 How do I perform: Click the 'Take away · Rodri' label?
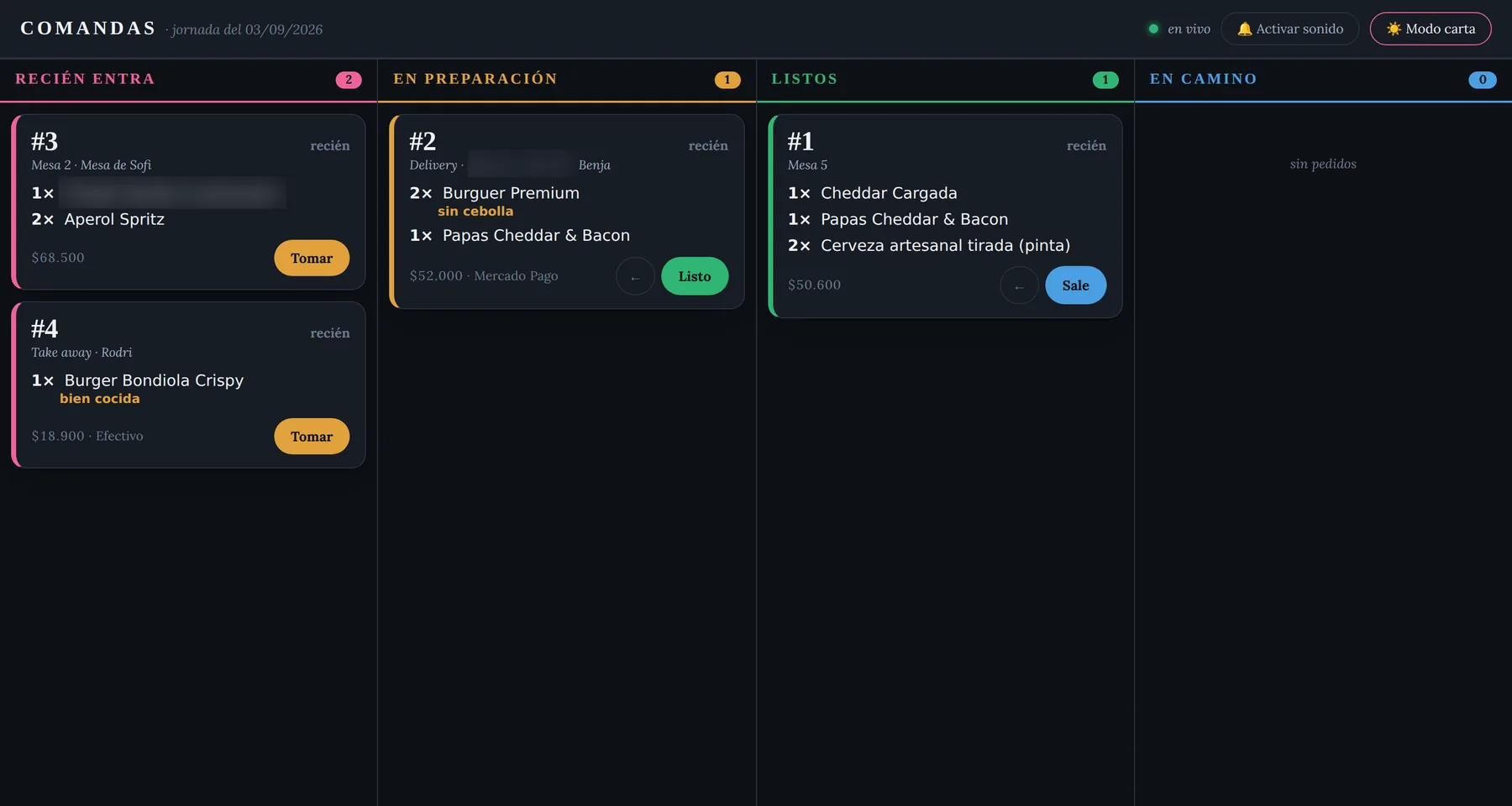click(81, 353)
